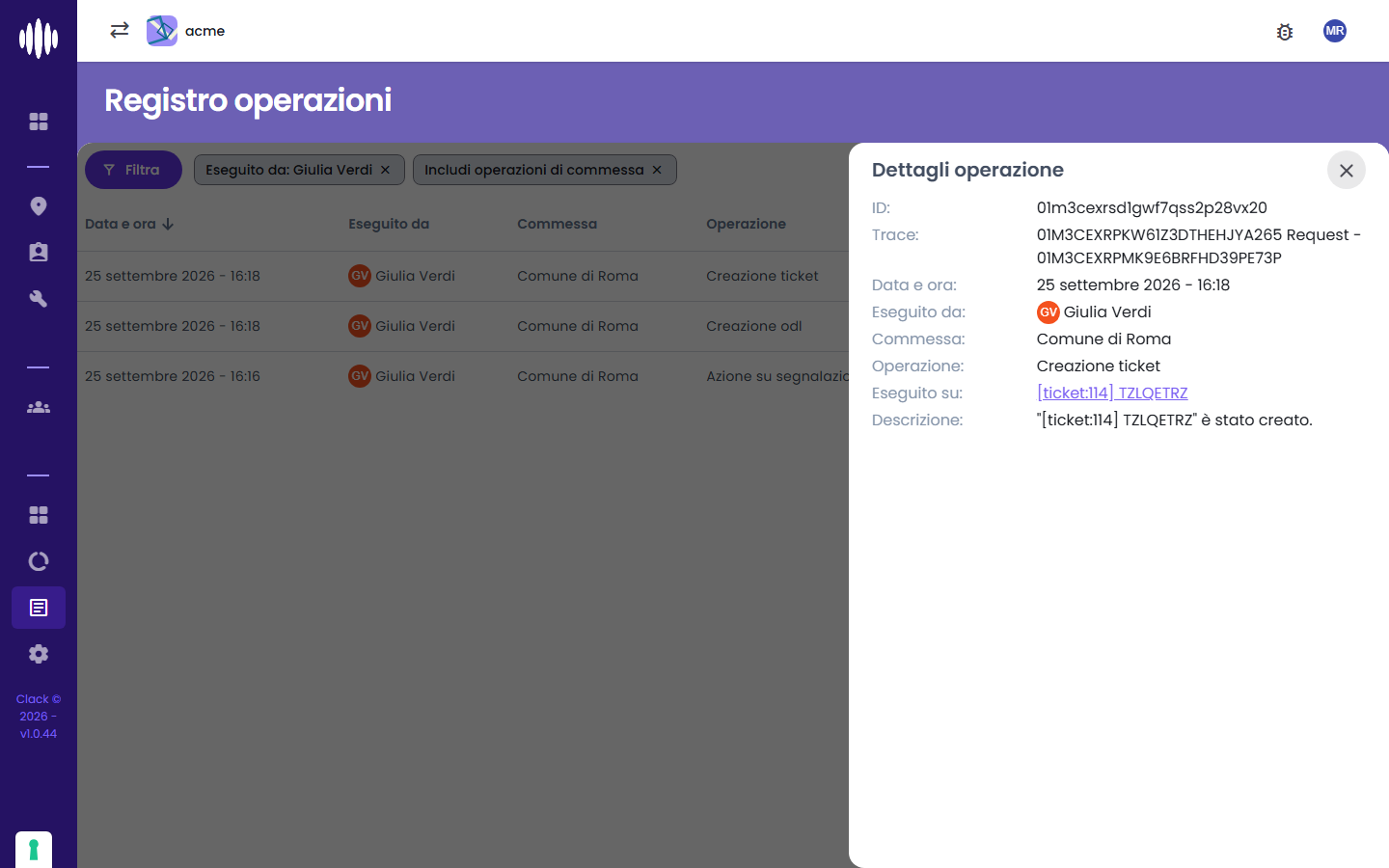Open the lower grid dashboard icon

(x=39, y=515)
